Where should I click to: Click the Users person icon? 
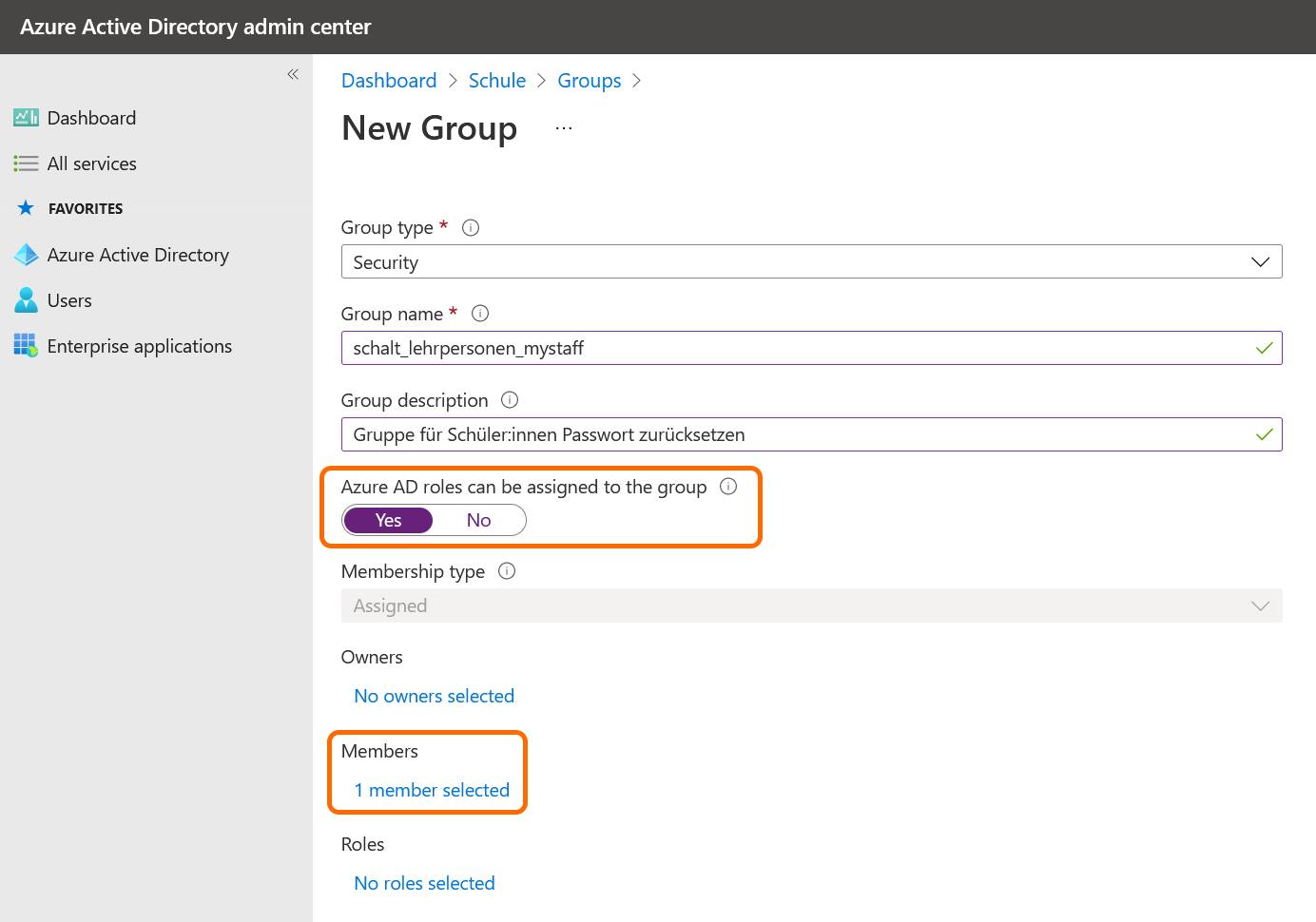pos(26,300)
